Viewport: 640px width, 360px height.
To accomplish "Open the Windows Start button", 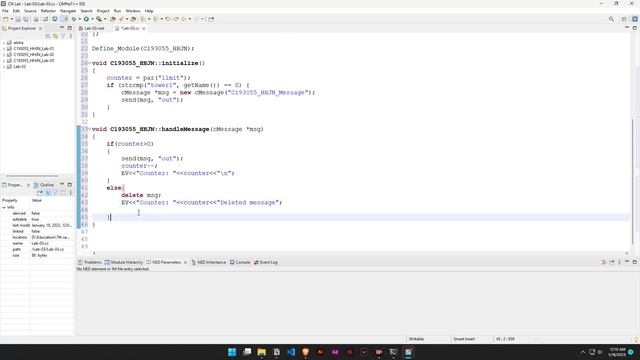I will pyautogui.click(x=232, y=352).
